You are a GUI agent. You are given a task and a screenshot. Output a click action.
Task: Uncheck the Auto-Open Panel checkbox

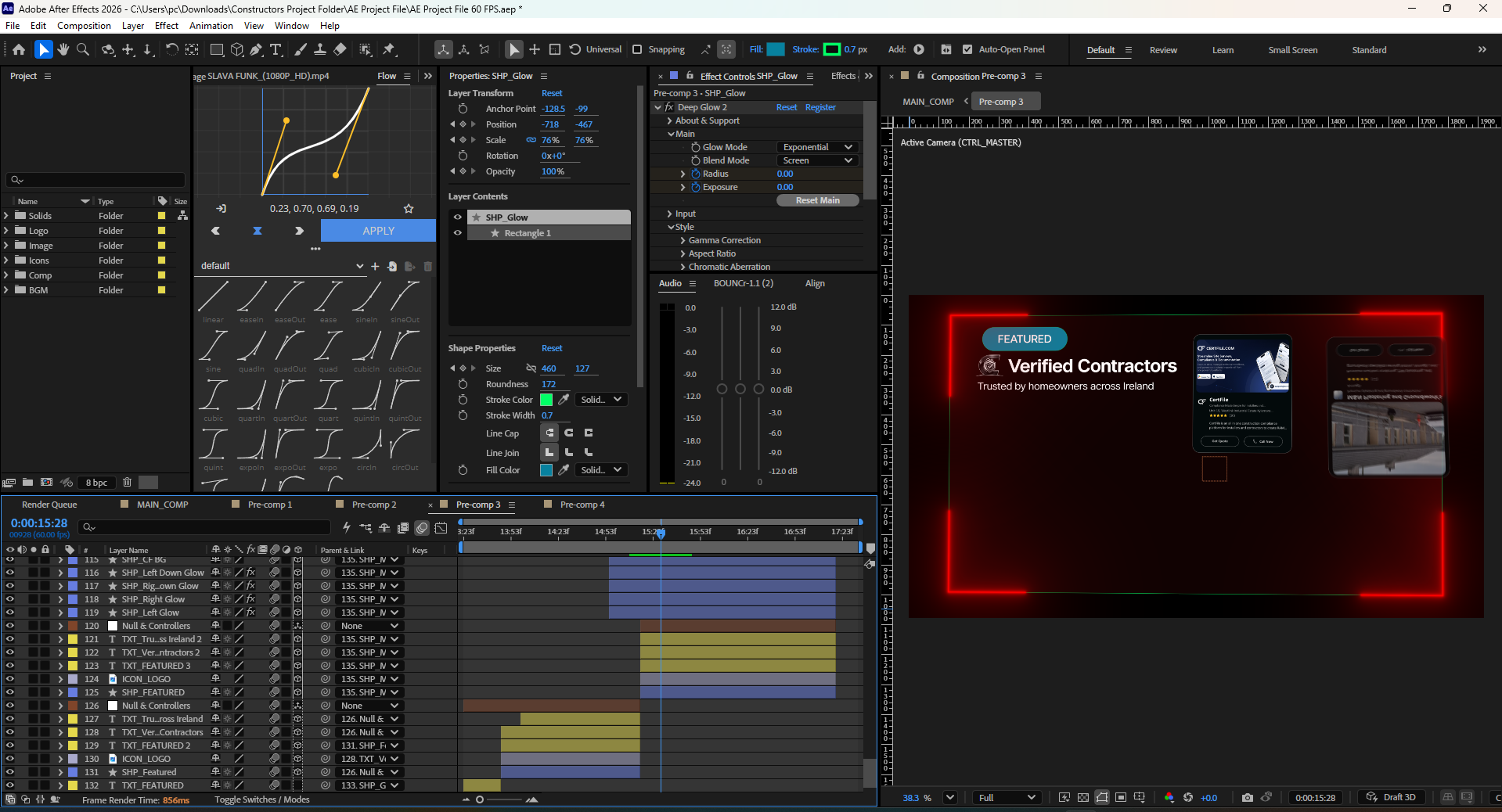967,49
